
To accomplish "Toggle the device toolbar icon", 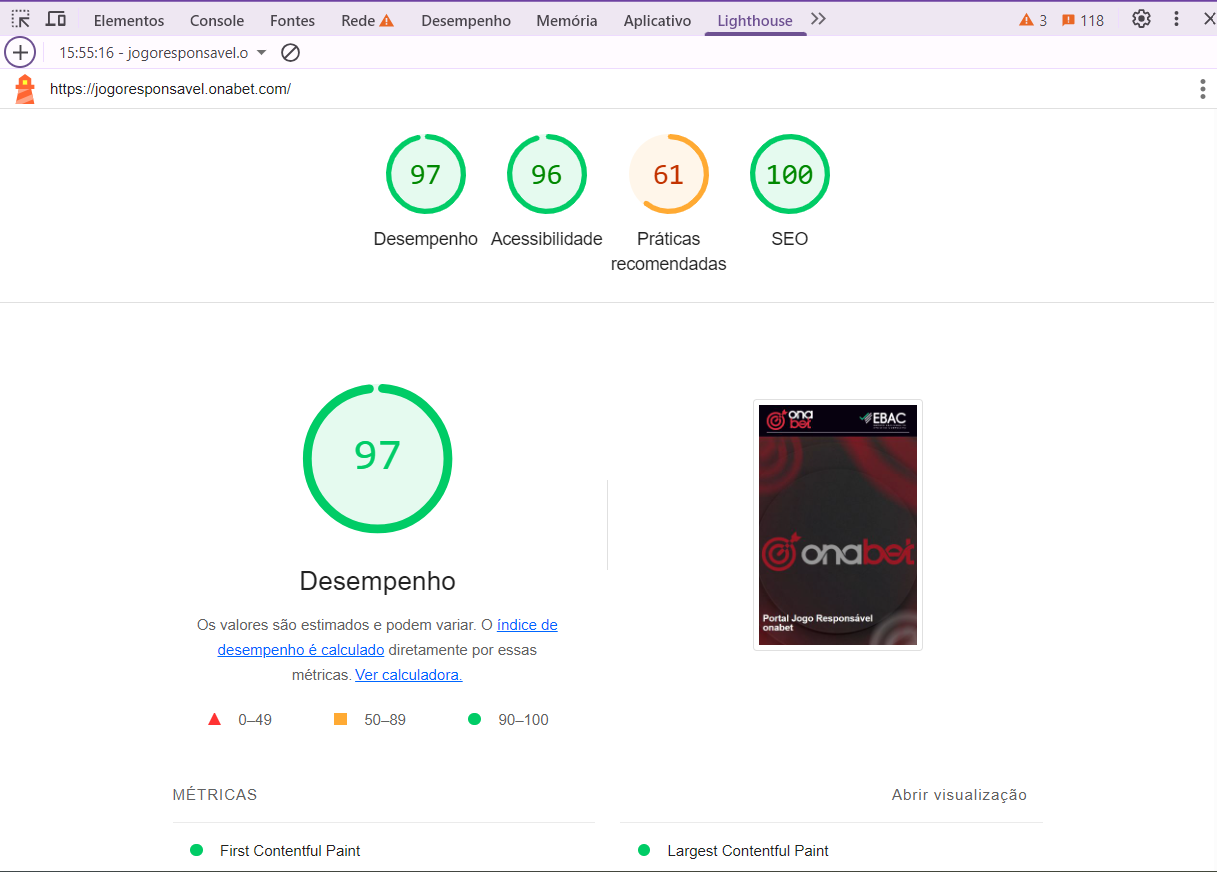I will (x=56, y=18).
